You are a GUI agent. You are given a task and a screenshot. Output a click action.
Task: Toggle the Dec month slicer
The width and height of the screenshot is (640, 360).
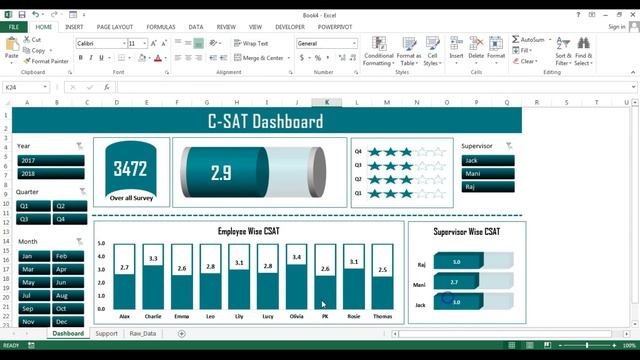click(x=68, y=322)
